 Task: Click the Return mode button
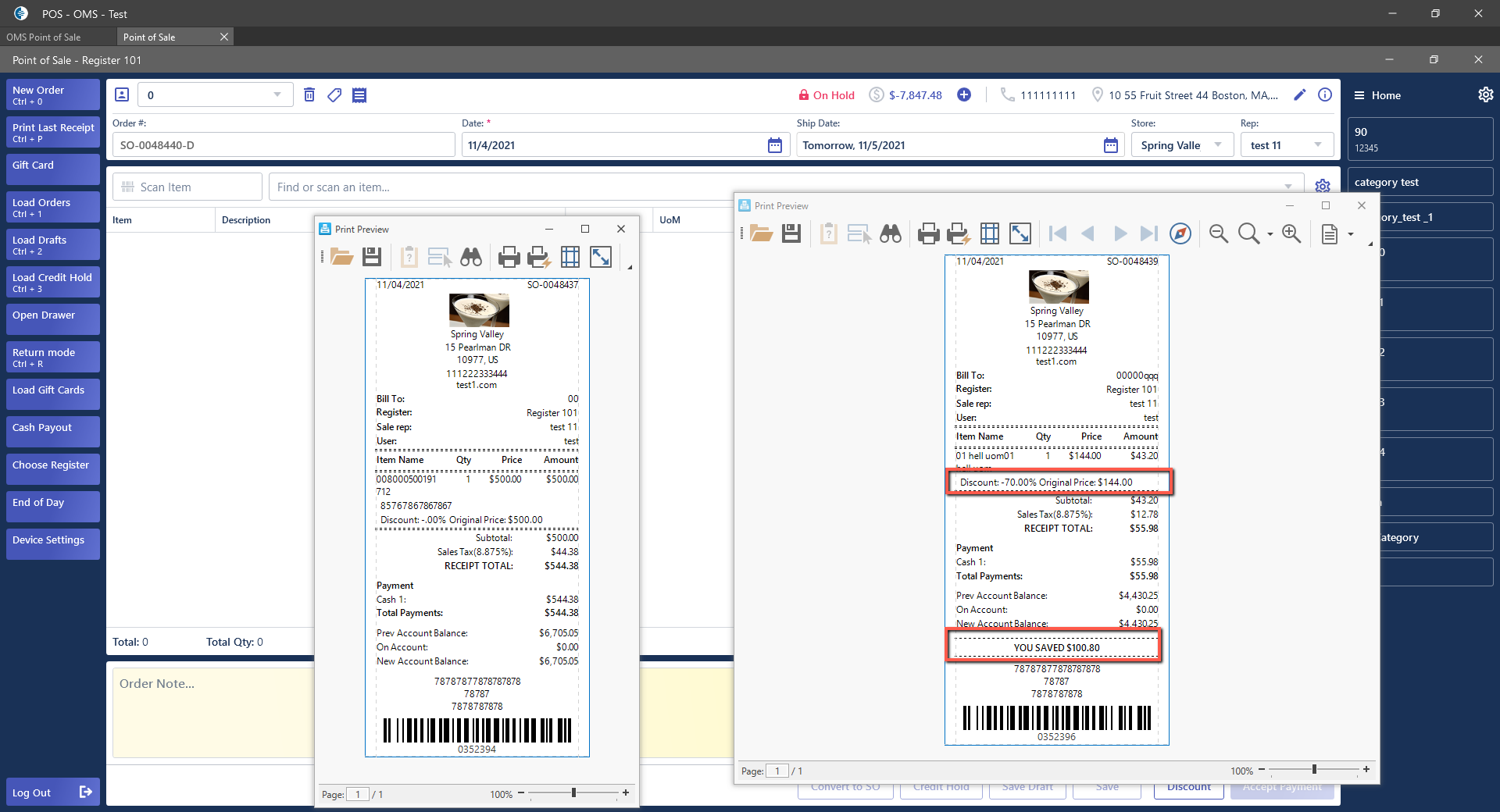(x=53, y=357)
